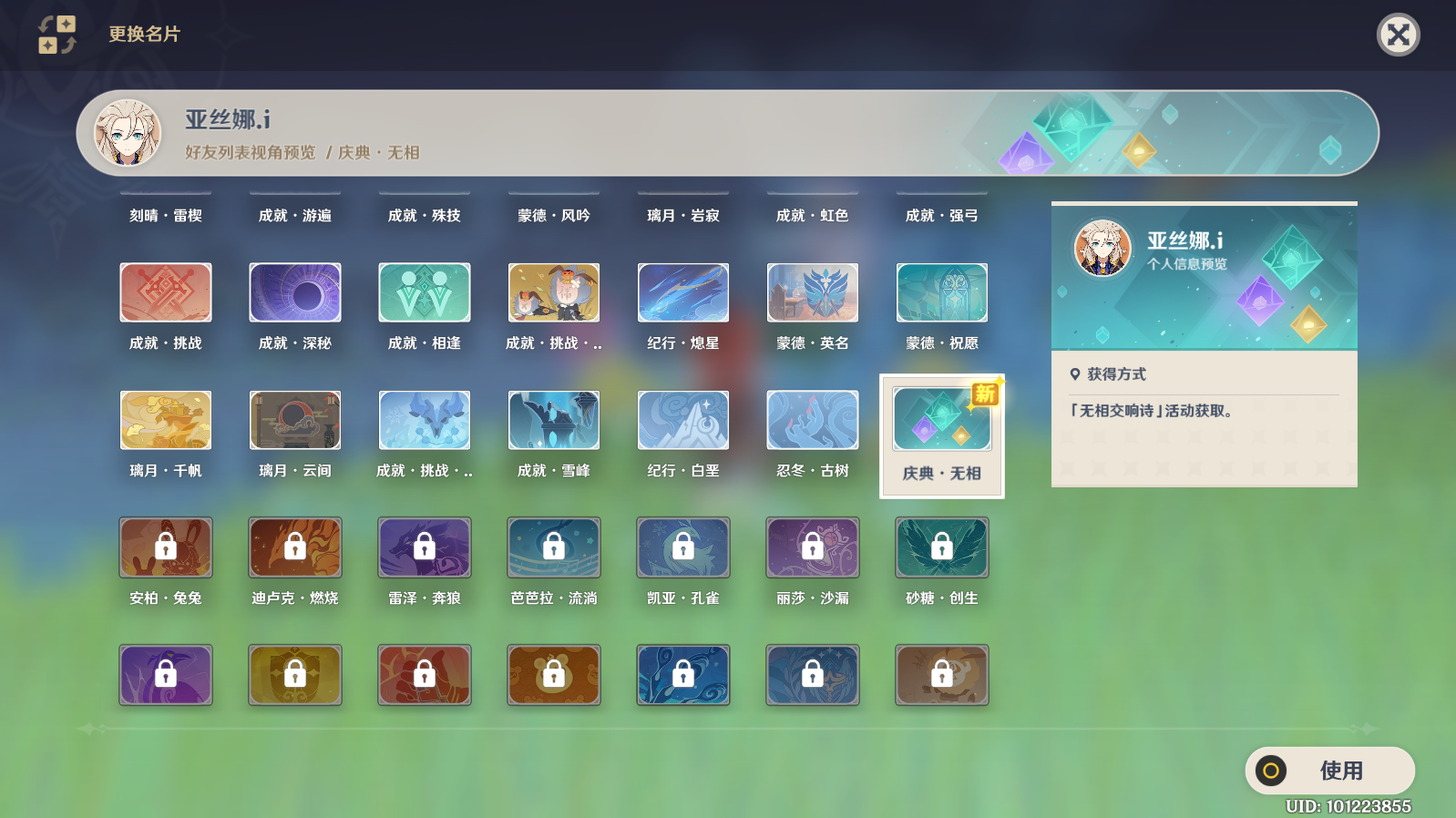Click the 「无相交响诗」活动获取 text
1456x818 pixels.
1152,411
